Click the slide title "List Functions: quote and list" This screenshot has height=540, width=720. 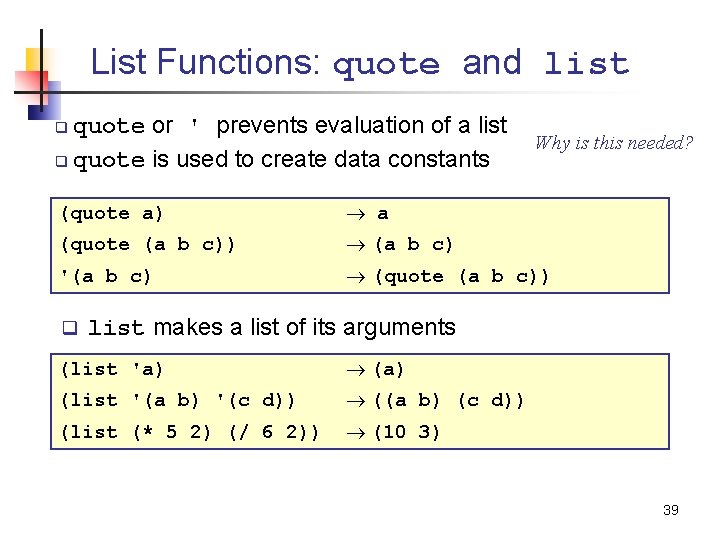click(360, 63)
